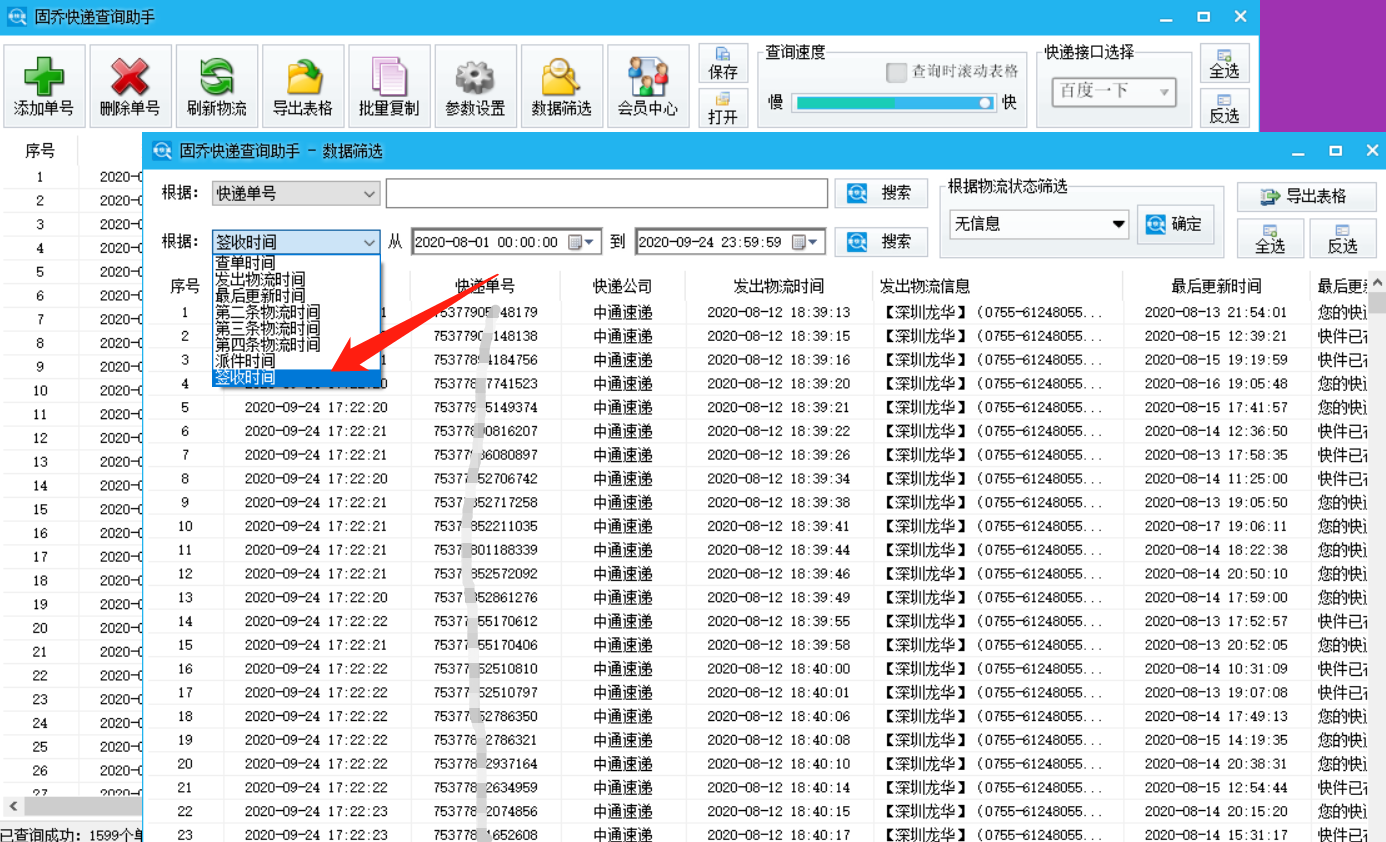
Task: Click 搜索 next to the date range
Action: (x=881, y=241)
